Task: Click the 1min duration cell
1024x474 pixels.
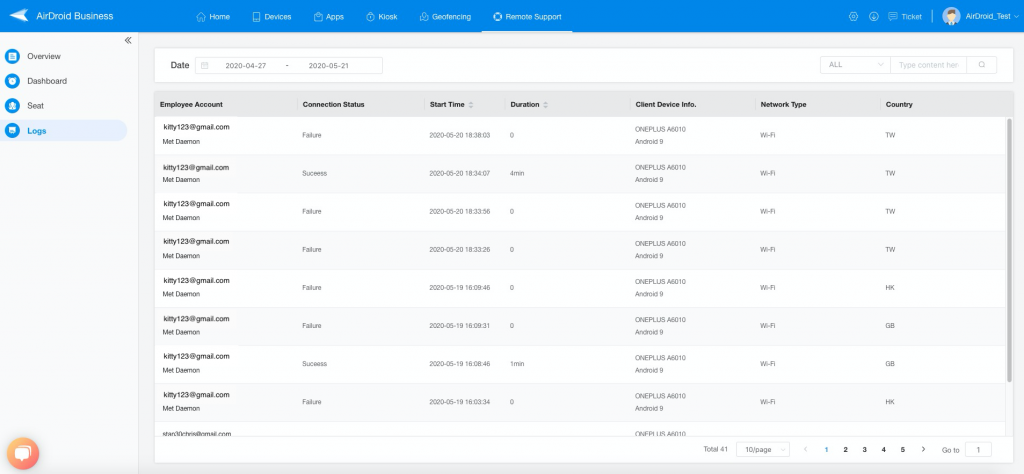Action: (x=517, y=364)
